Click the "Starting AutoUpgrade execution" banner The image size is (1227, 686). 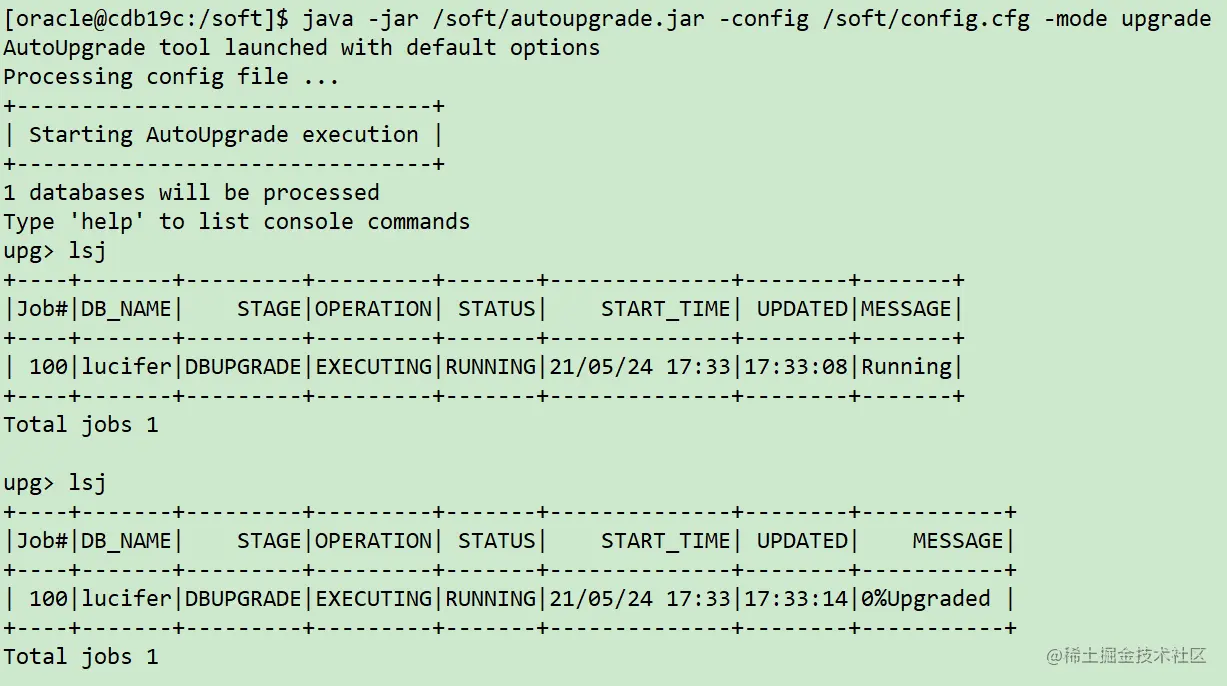(223, 135)
